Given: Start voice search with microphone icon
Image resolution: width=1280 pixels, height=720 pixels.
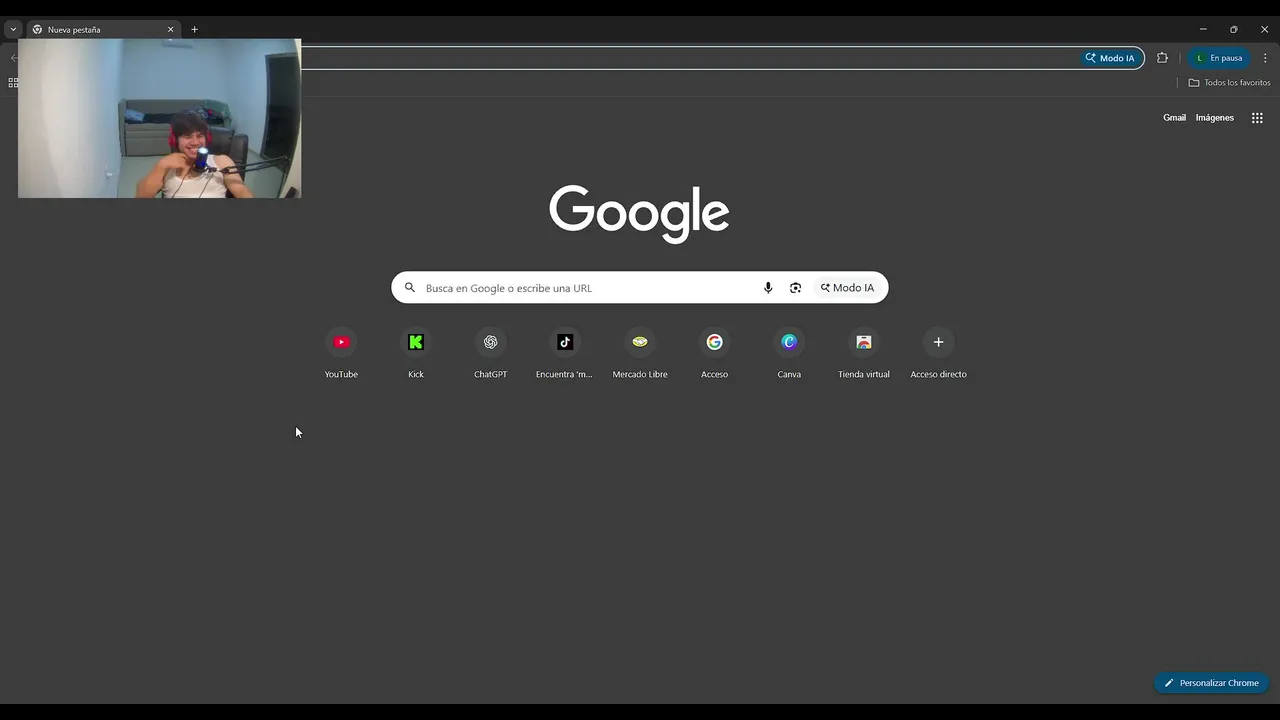Looking at the screenshot, I should click(768, 288).
